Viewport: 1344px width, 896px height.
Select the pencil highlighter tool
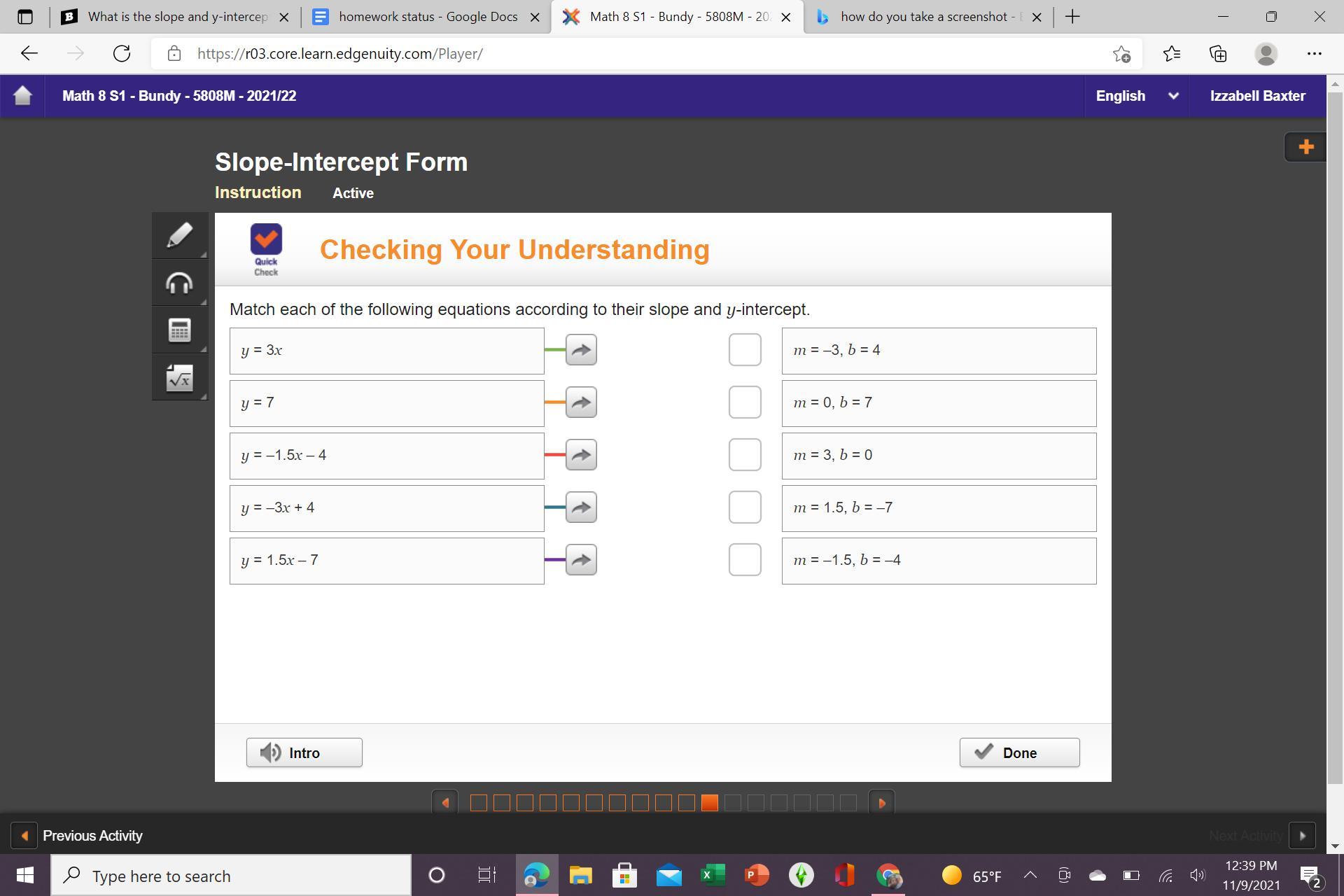[179, 236]
